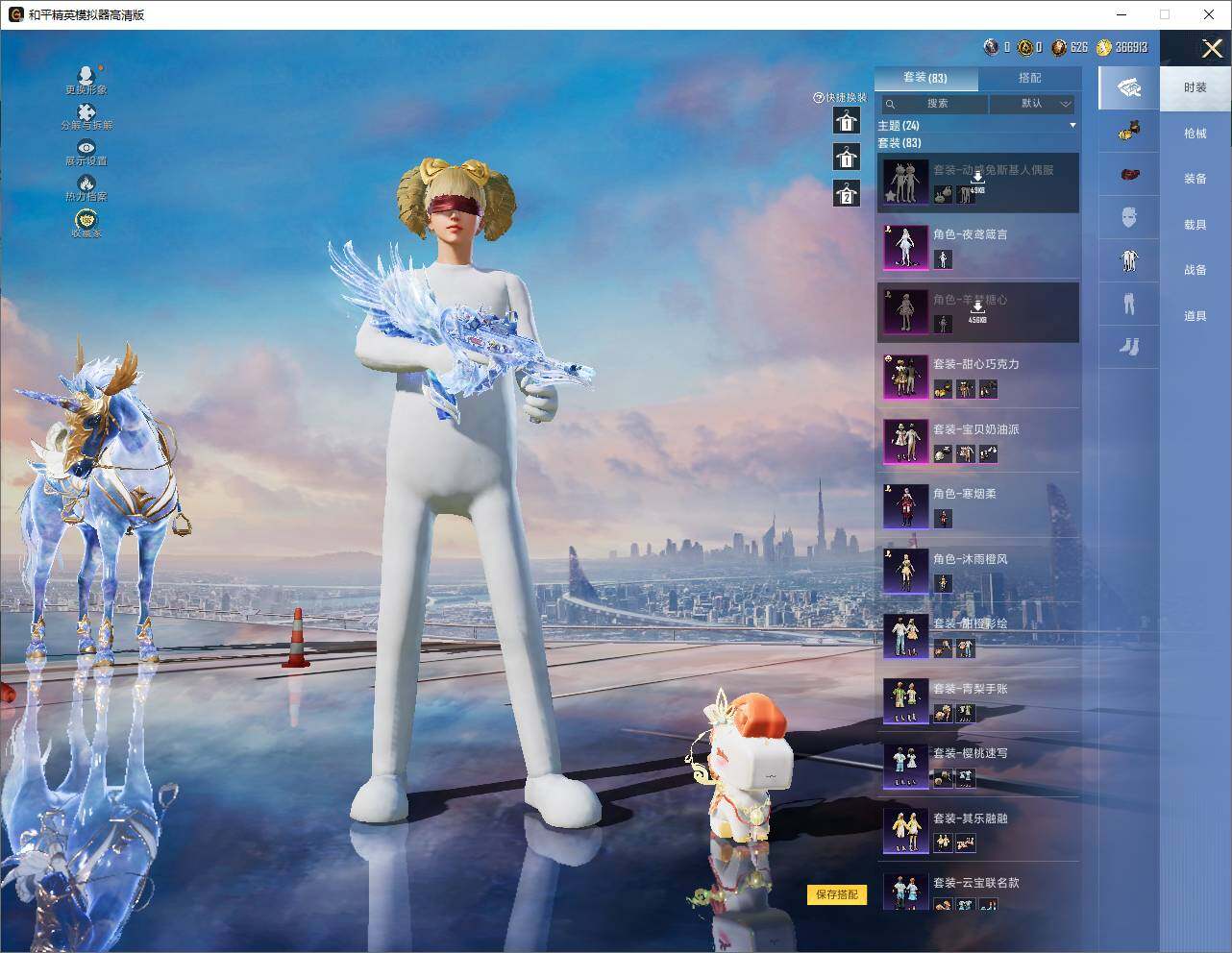This screenshot has width=1232, height=953.
Task: Open the 枪械 firearms side tab
Action: tap(1195, 134)
